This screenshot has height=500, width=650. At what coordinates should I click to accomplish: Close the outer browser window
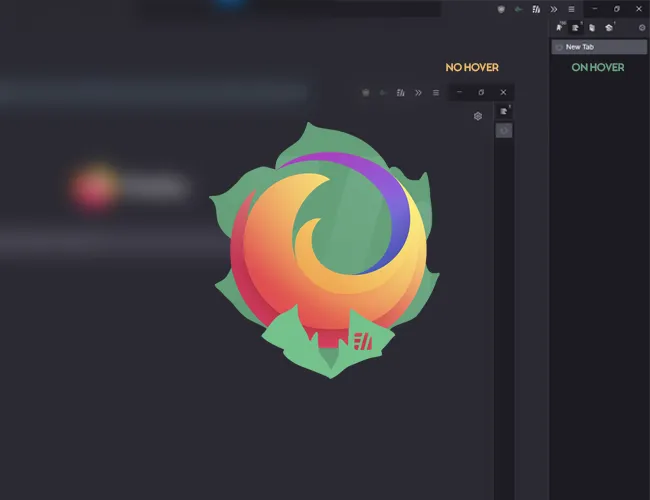point(638,9)
